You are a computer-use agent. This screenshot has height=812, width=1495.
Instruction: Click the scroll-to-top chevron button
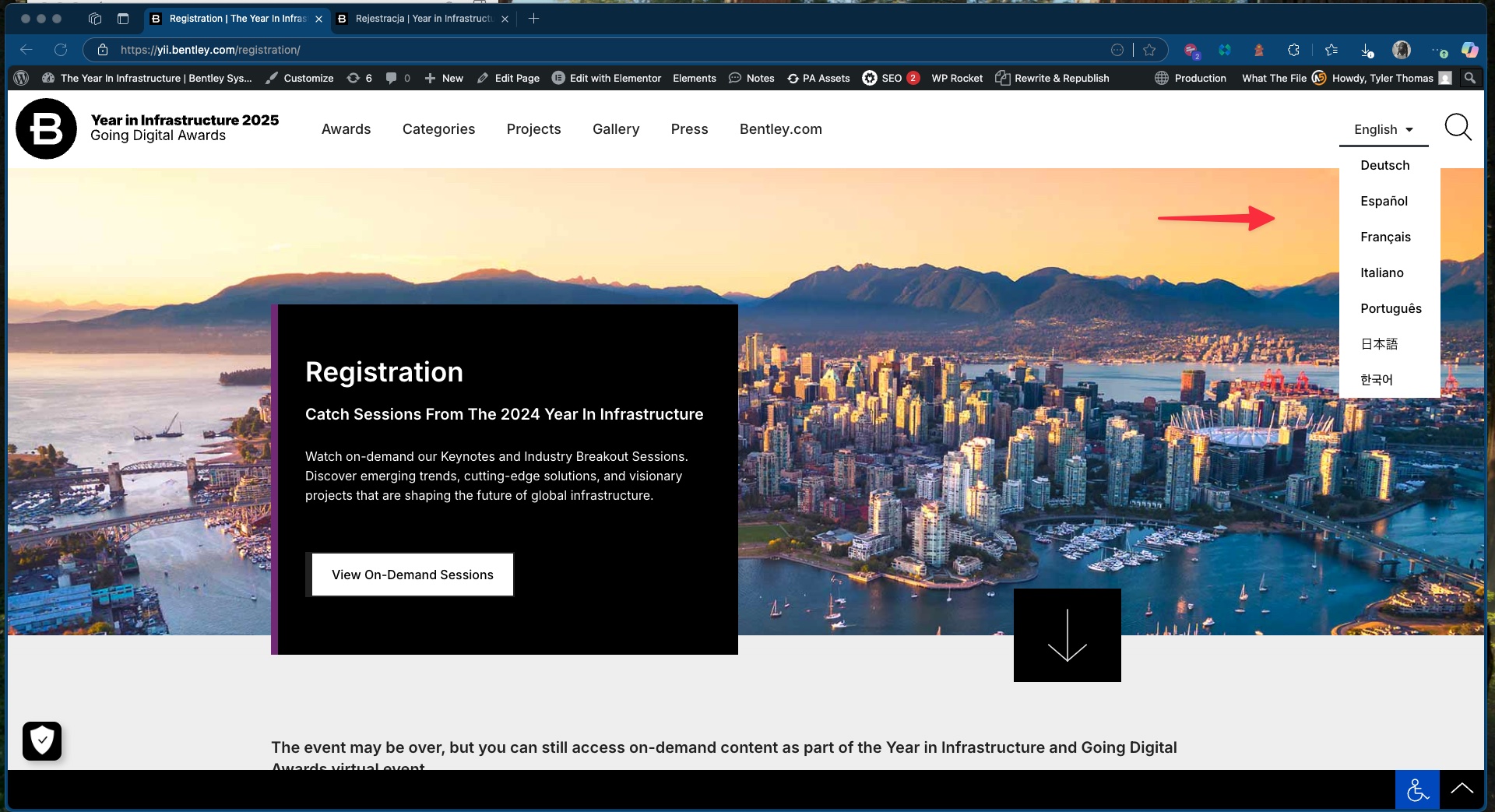(x=1462, y=789)
